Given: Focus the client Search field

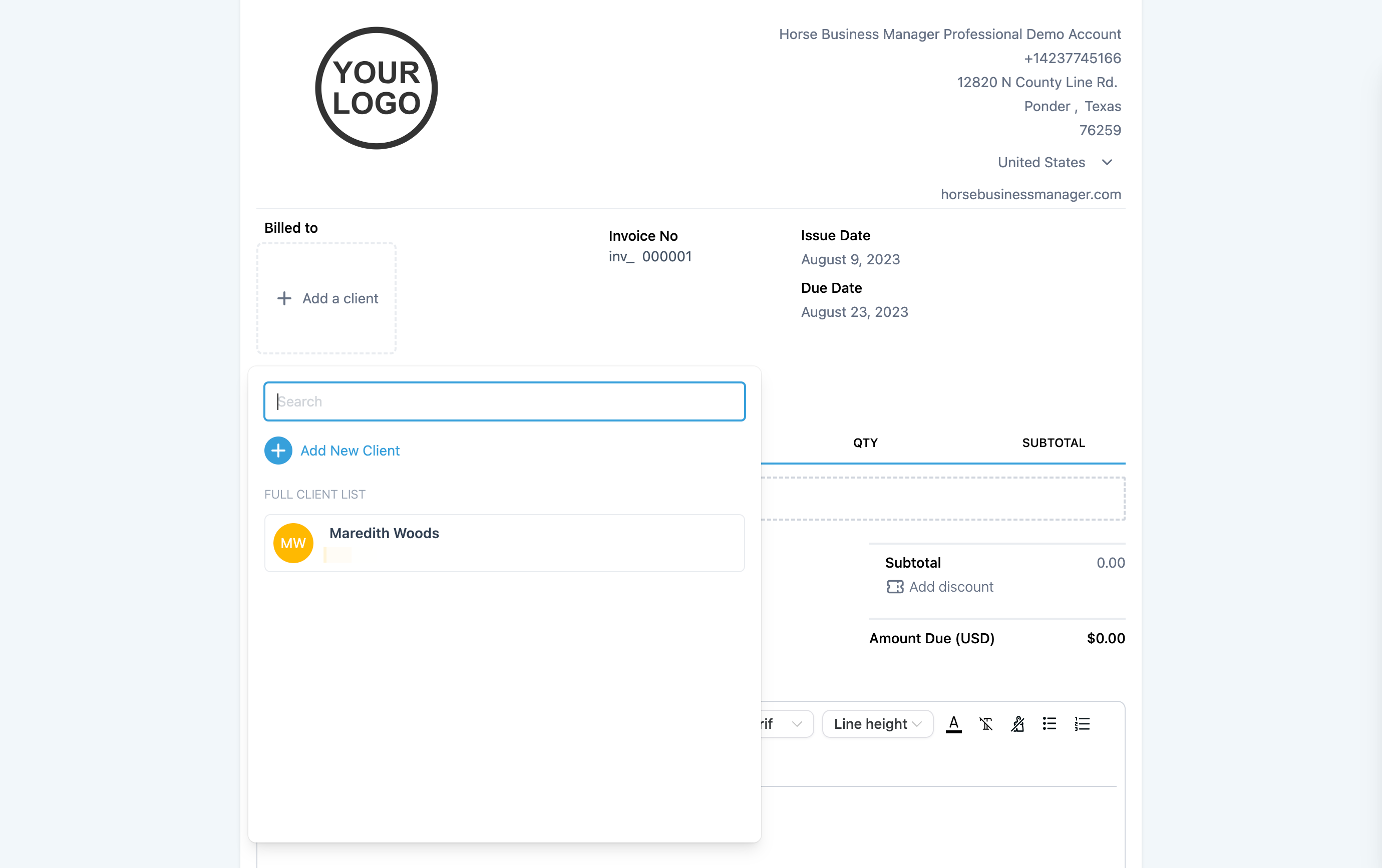Looking at the screenshot, I should click(x=504, y=401).
